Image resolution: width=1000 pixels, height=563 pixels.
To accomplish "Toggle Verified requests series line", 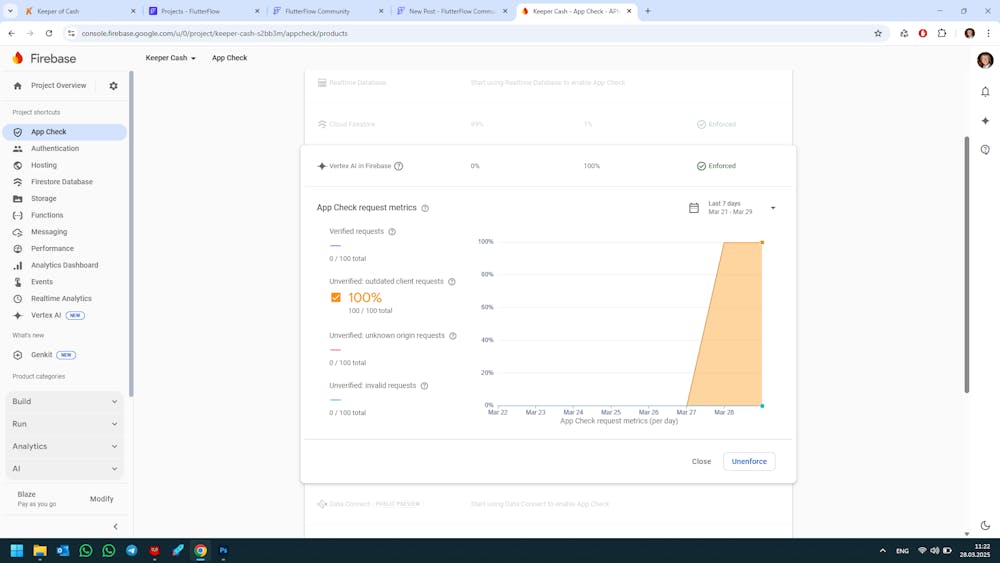I will point(335,245).
